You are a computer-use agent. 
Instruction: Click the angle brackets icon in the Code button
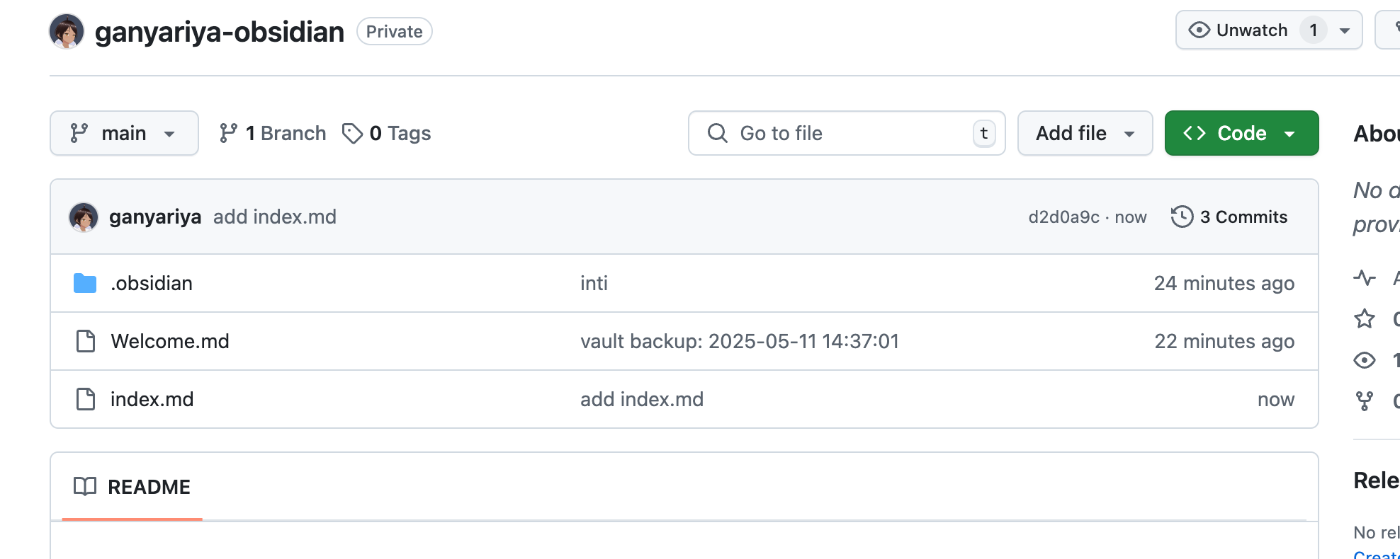(1194, 133)
